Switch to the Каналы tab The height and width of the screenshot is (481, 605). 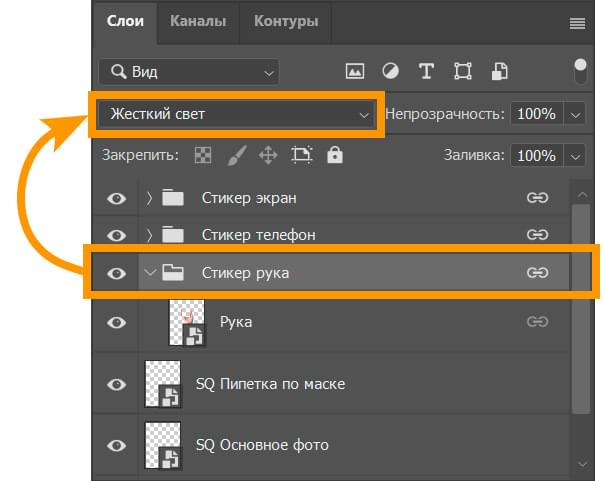pyautogui.click(x=198, y=21)
